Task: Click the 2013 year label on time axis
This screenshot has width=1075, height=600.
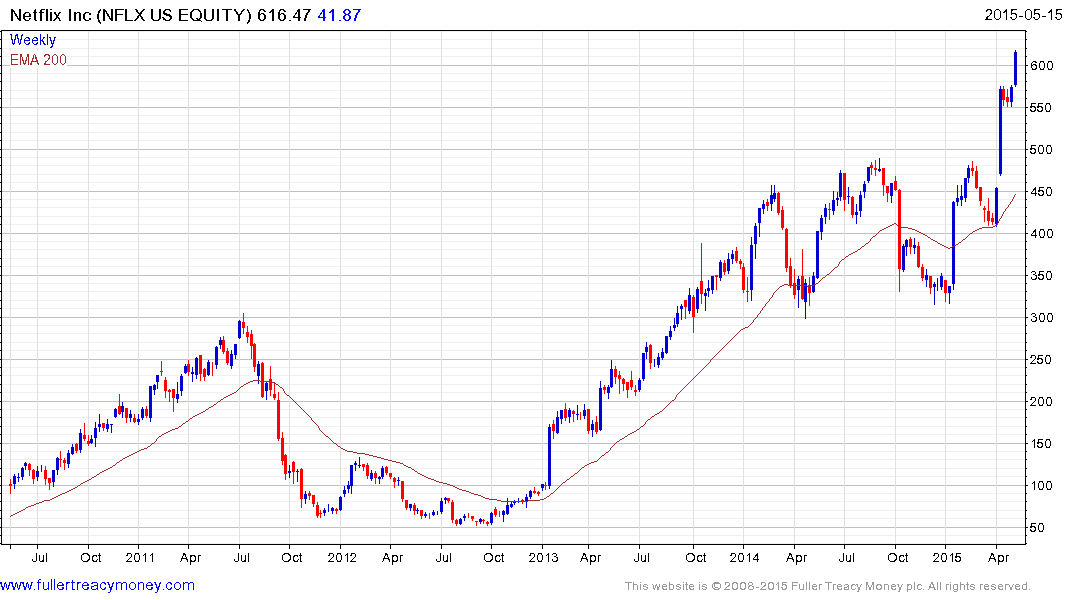Action: click(x=543, y=557)
